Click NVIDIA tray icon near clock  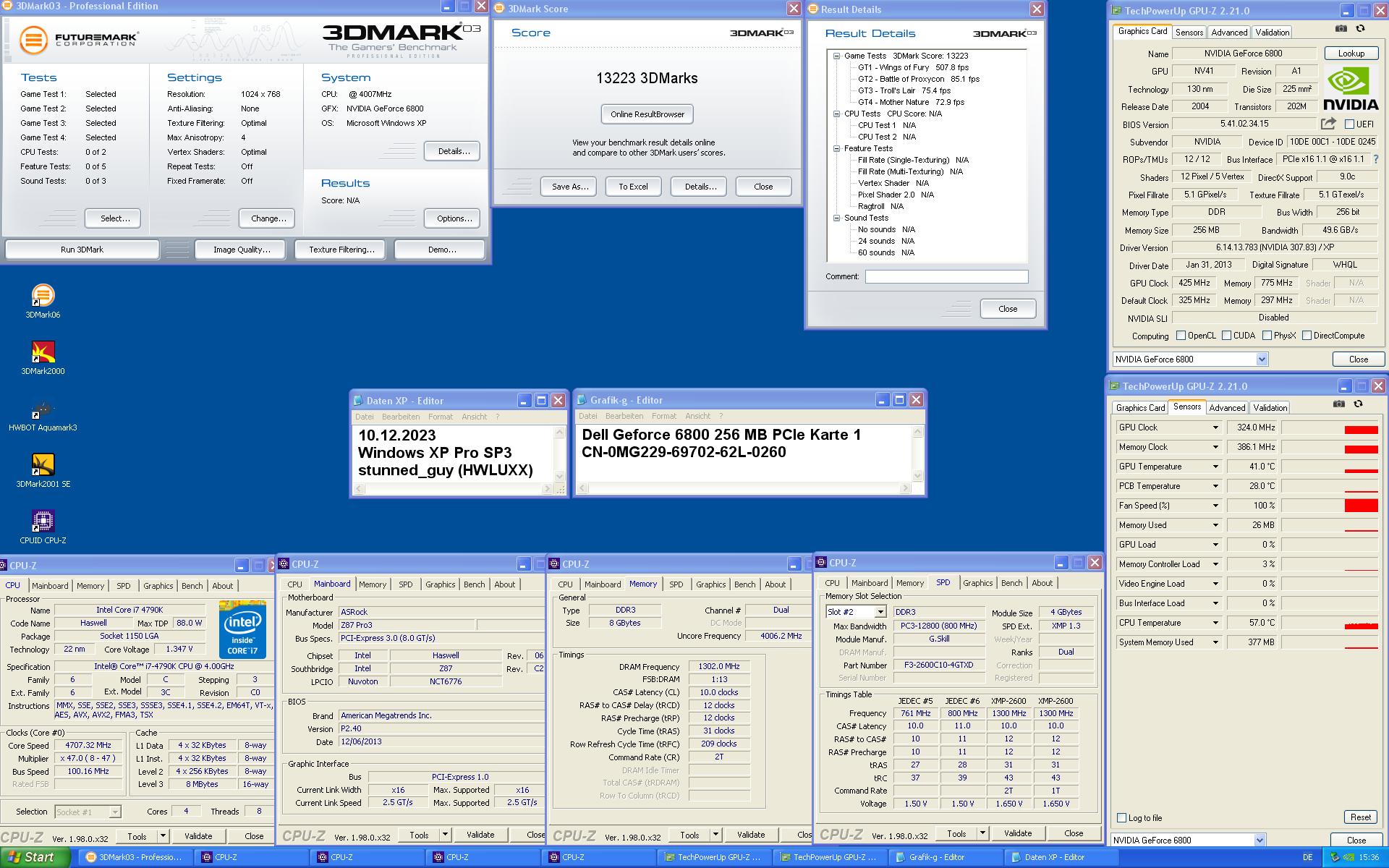tap(1350, 857)
